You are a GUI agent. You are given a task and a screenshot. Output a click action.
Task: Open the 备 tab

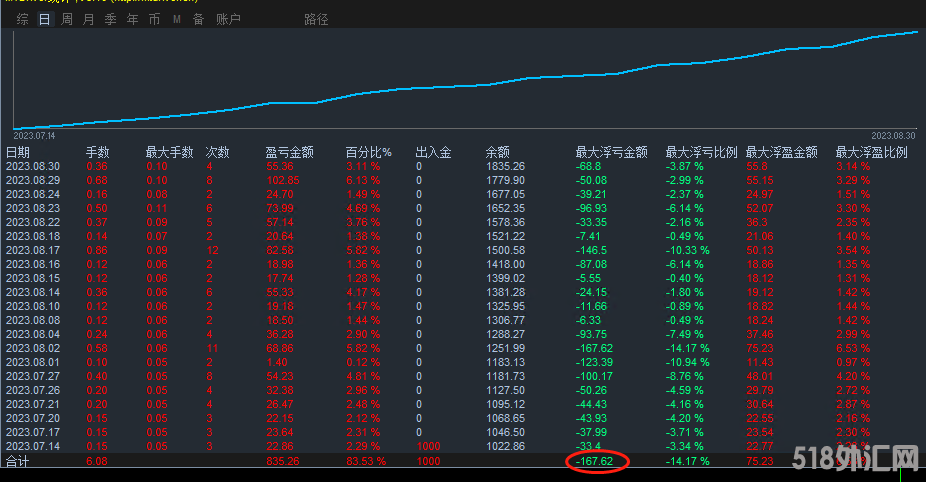point(198,19)
